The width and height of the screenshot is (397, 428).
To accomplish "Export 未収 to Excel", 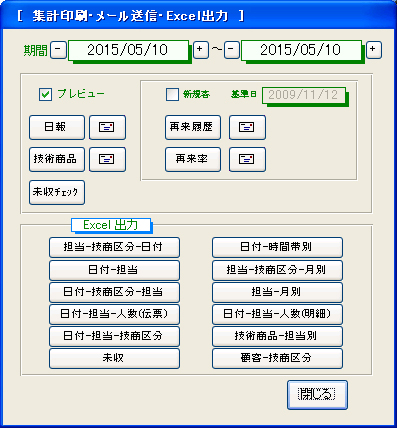I will pos(114,358).
